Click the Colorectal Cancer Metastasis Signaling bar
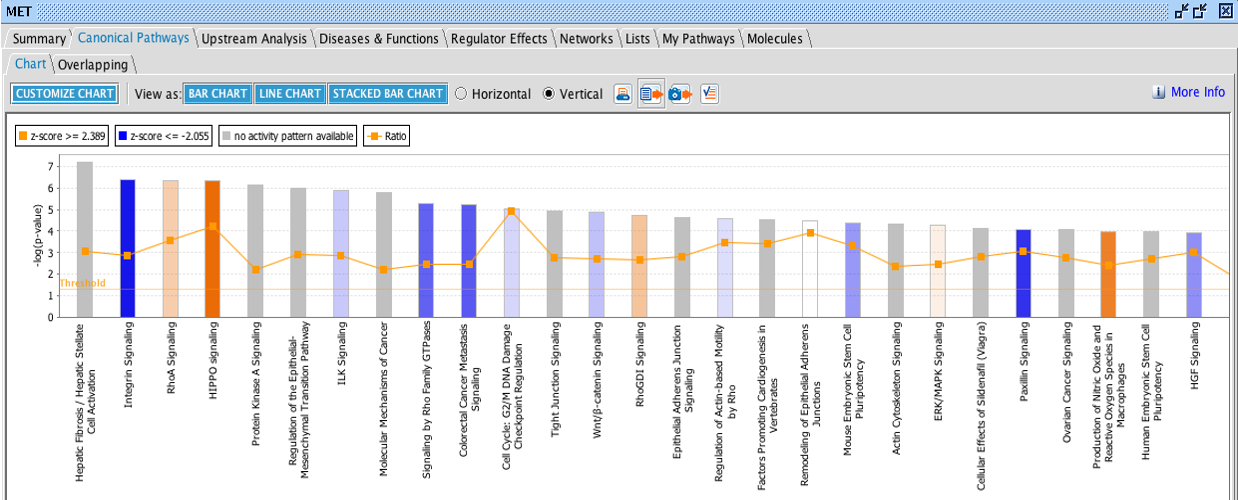The height and width of the screenshot is (500, 1238). pyautogui.click(x=469, y=261)
